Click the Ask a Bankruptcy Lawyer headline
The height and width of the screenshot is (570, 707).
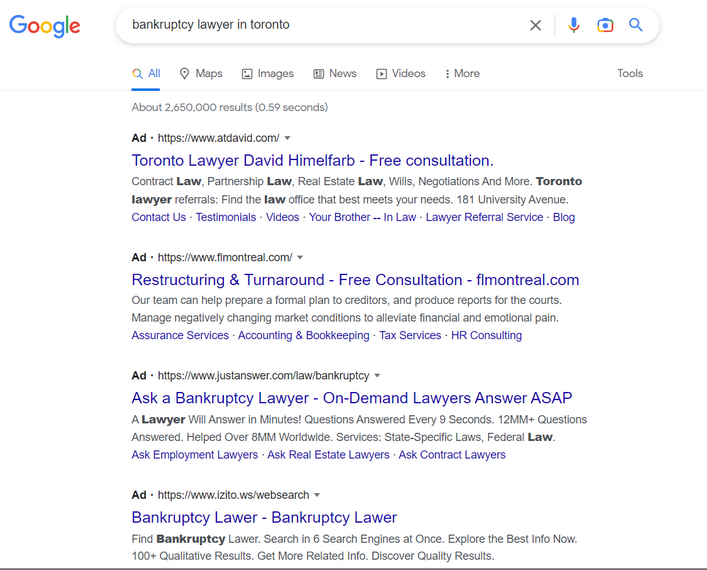coord(352,398)
